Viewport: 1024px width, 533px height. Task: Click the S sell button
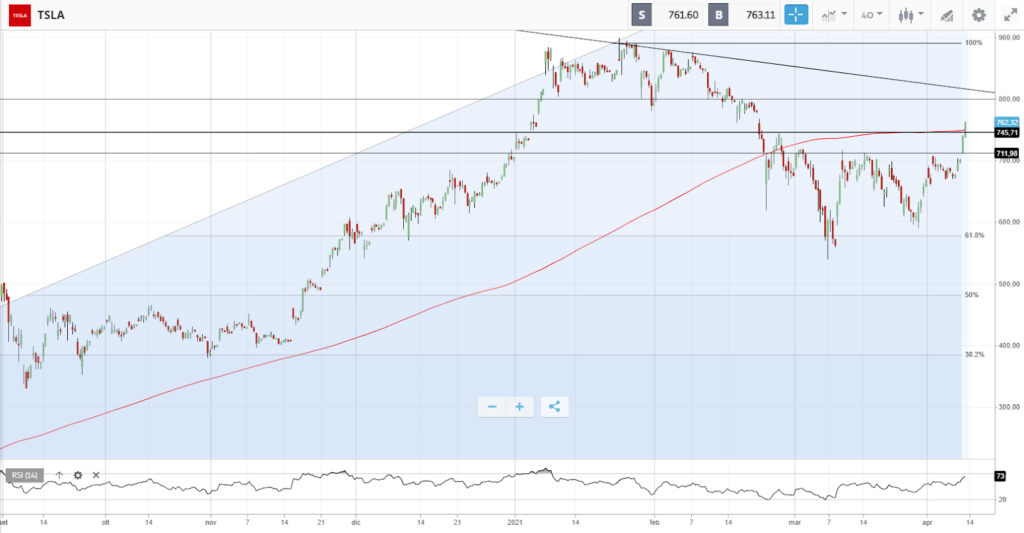tap(641, 15)
